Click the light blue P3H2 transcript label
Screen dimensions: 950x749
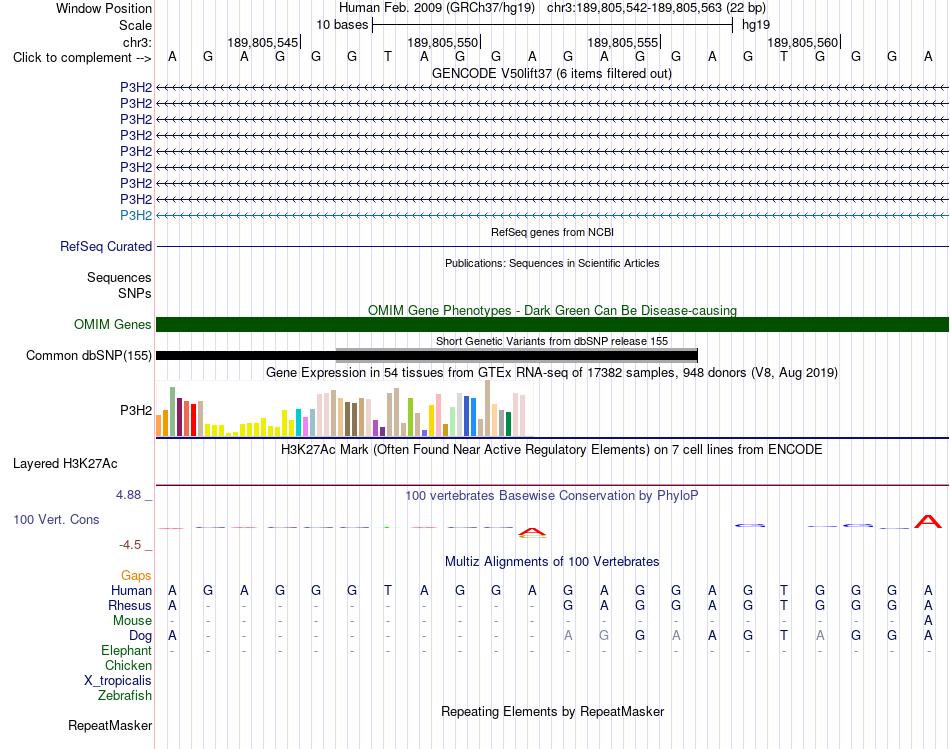(x=136, y=215)
